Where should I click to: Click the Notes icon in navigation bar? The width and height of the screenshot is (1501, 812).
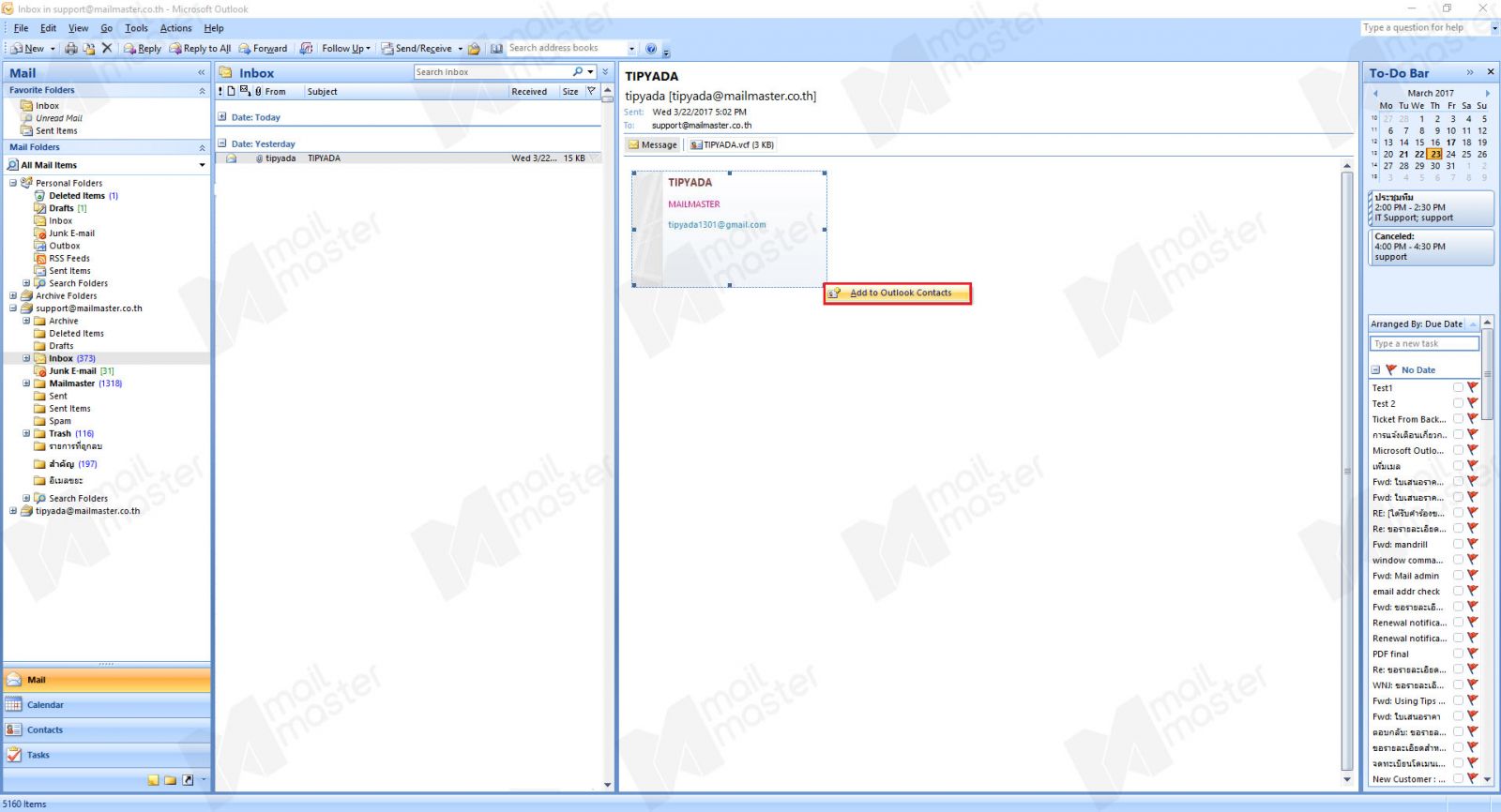153,780
